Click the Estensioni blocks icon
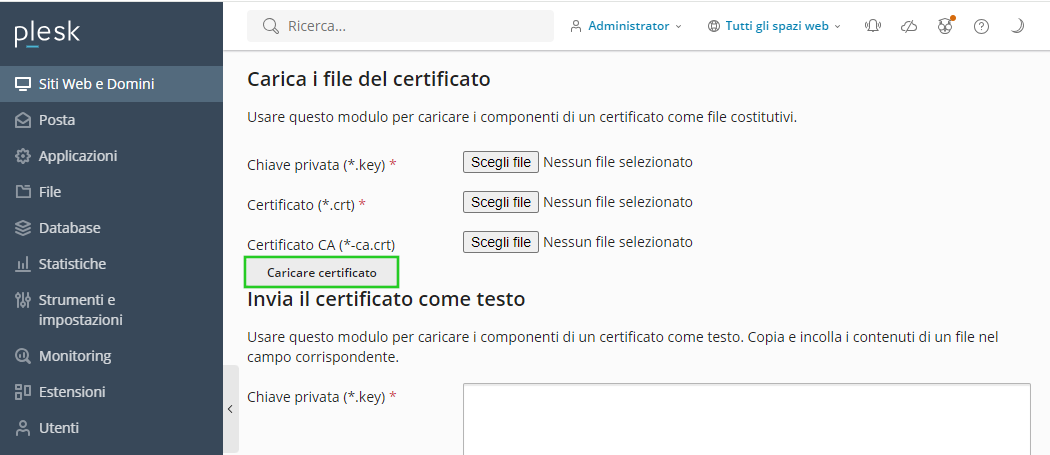Screen dimensions: 1050x455 pos(23,391)
